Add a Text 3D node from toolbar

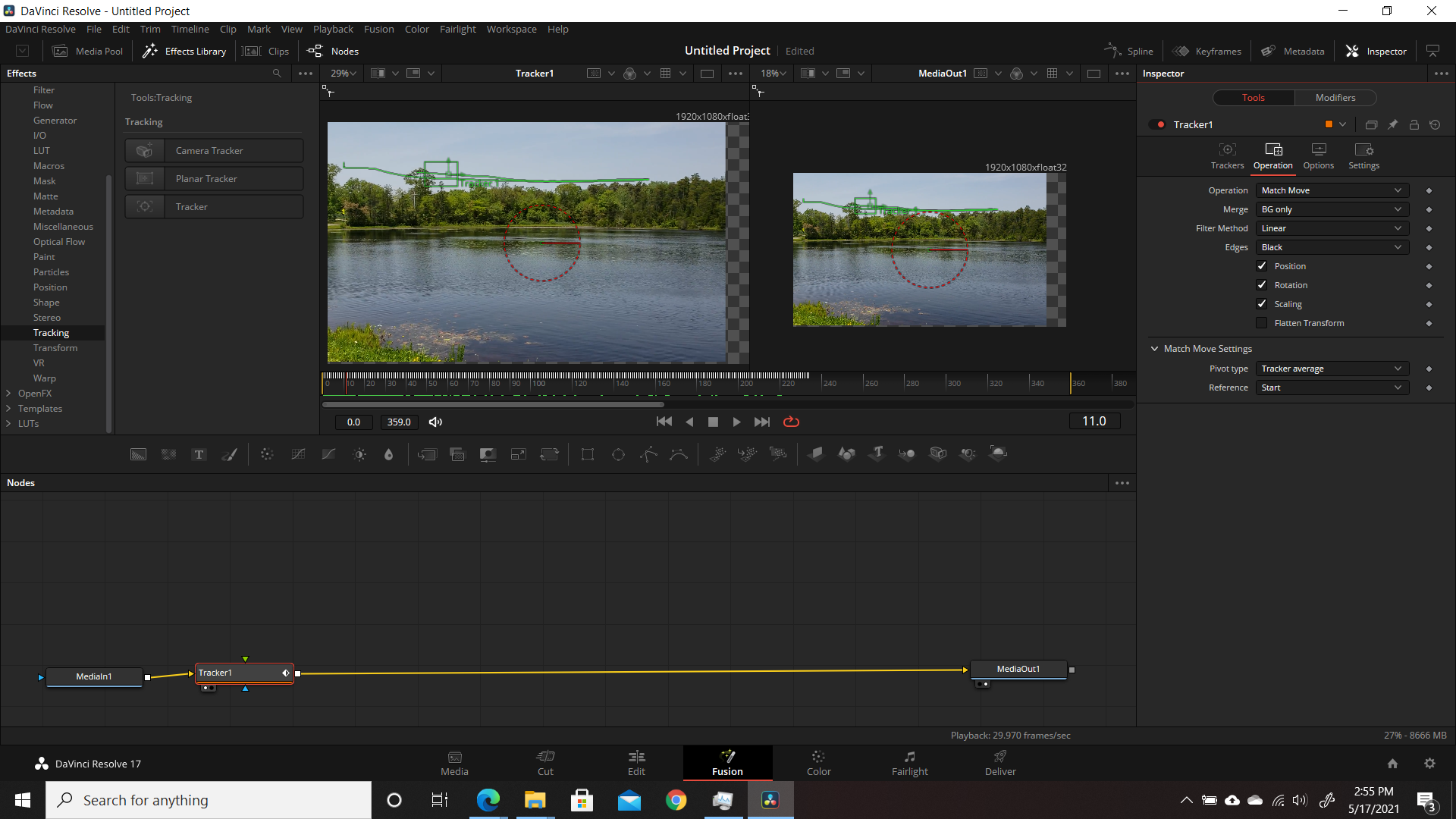coord(877,454)
